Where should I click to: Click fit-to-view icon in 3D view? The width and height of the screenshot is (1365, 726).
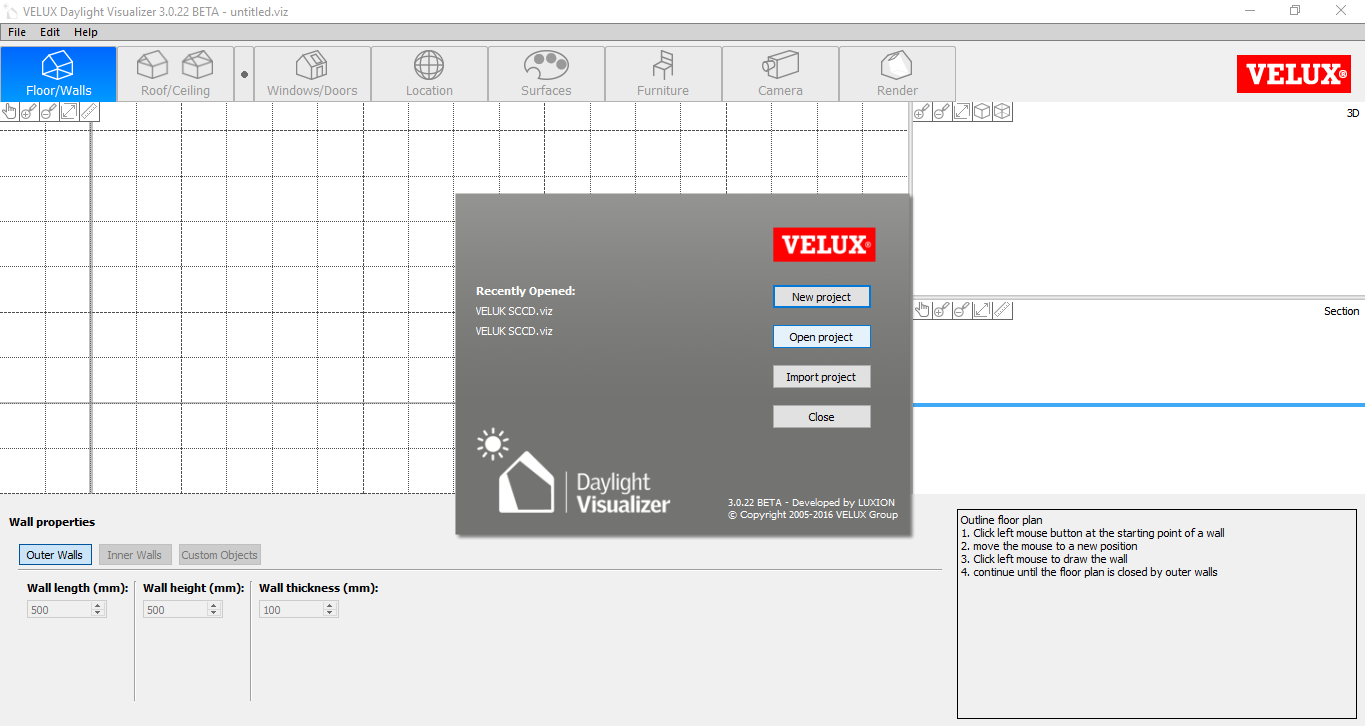tap(962, 112)
